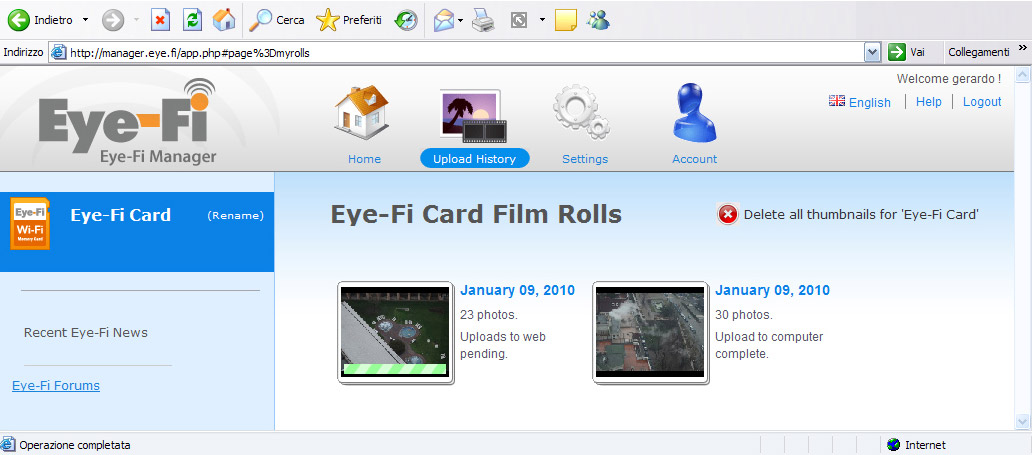Click the grey forward navigation arrow
Screen dimensions: 1032x455
[113, 20]
